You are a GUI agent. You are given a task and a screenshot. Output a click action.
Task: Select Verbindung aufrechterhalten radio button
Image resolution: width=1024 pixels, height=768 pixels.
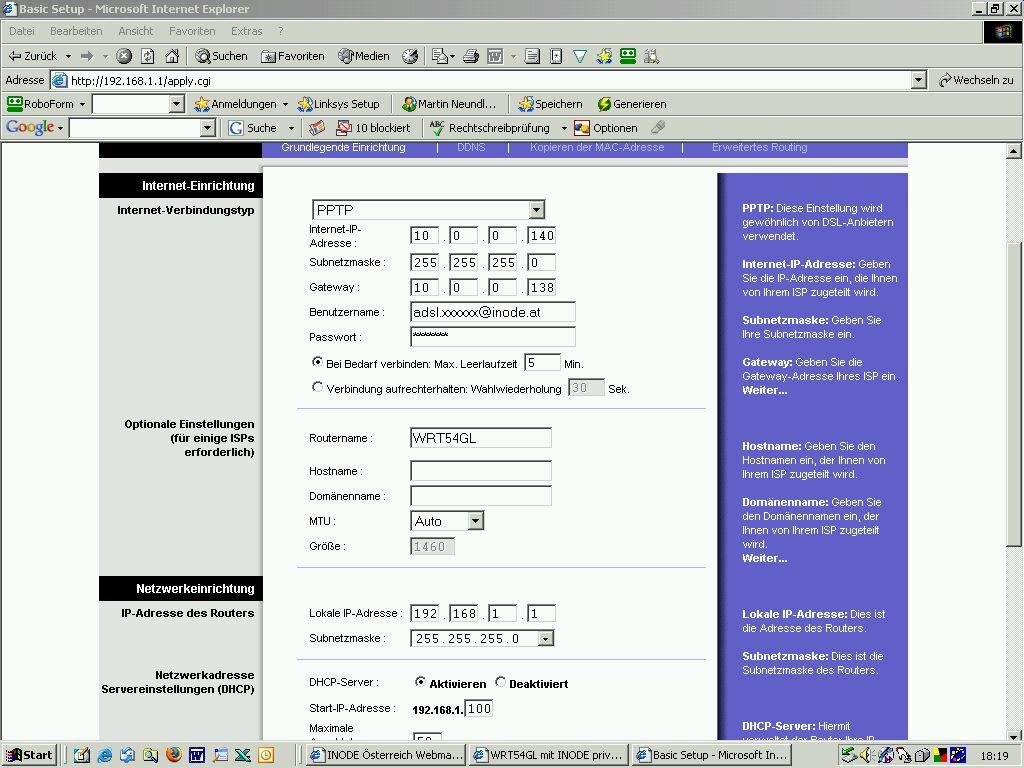(x=317, y=387)
